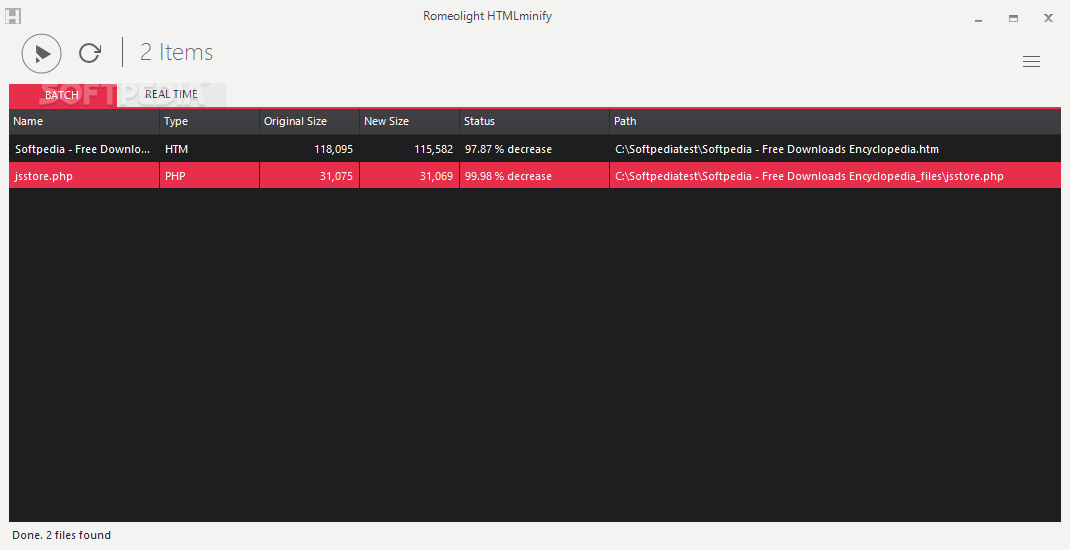1070x550 pixels.
Task: Click original size value 118,095
Action: [333, 149]
